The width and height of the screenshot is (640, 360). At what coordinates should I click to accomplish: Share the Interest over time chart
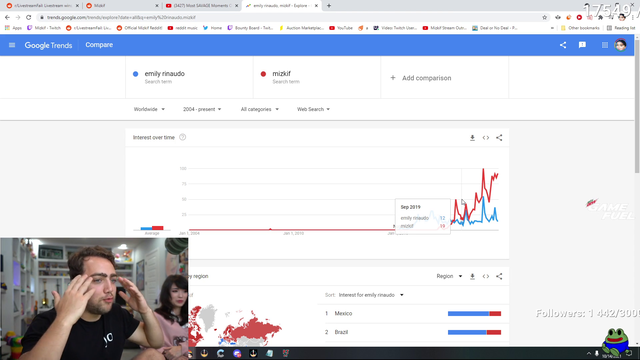click(499, 138)
